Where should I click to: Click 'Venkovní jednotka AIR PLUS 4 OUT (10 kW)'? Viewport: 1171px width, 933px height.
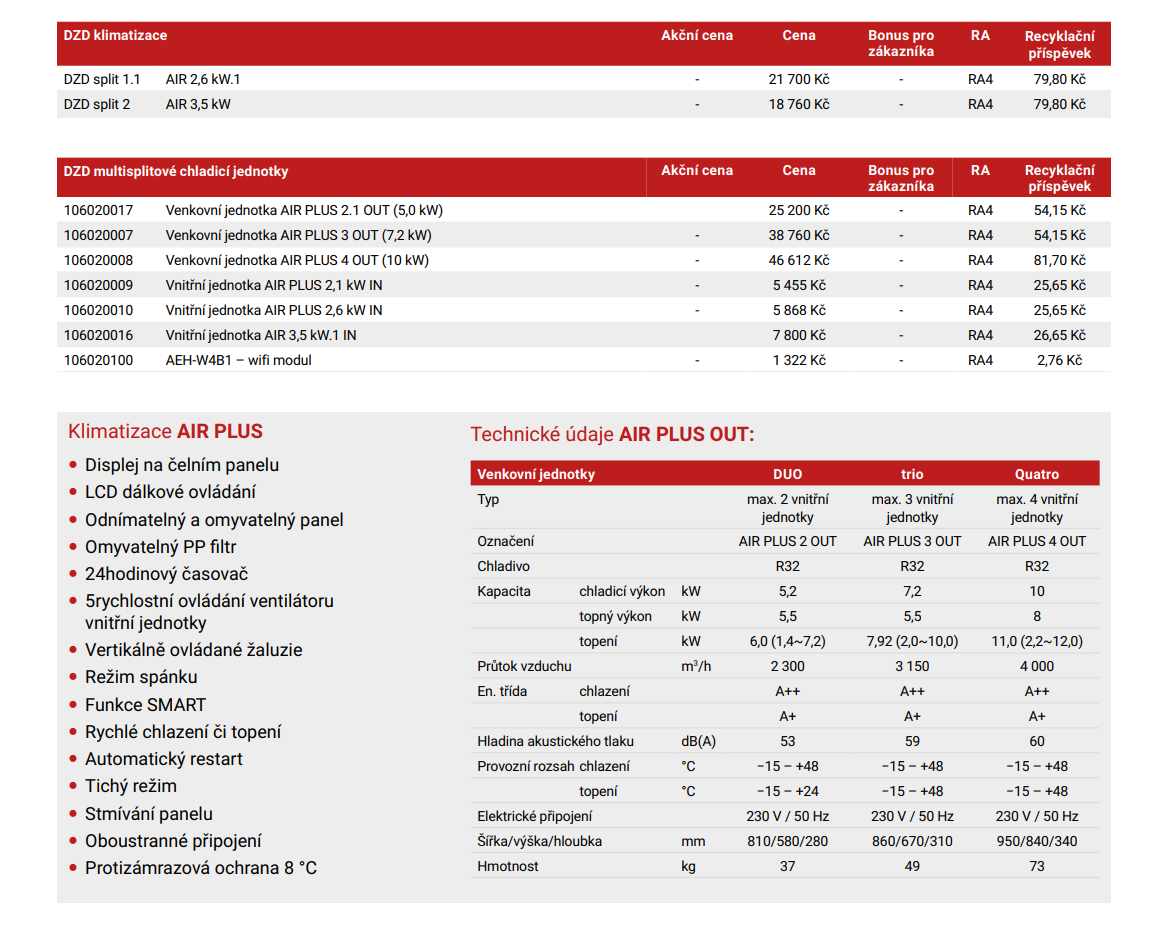tap(297, 261)
